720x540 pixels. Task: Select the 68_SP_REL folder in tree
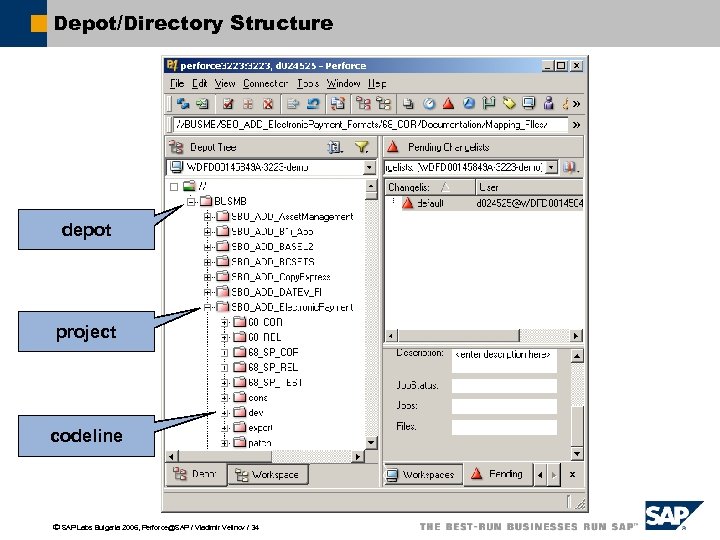(273, 367)
